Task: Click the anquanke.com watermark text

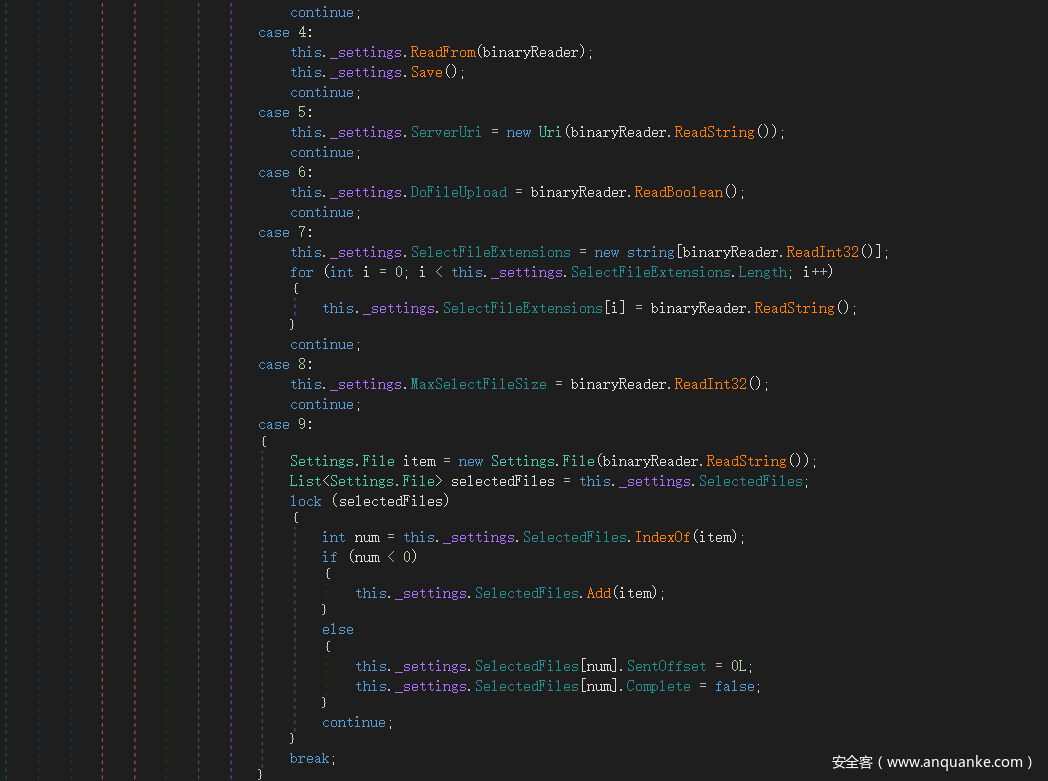Action: pyautogui.click(x=932, y=762)
